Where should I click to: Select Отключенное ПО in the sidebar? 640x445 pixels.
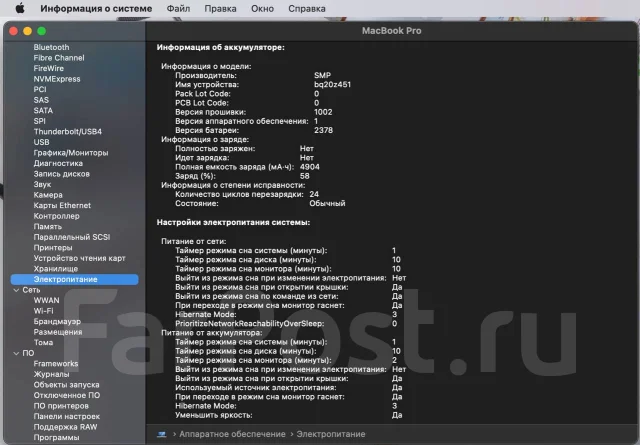(x=67, y=396)
